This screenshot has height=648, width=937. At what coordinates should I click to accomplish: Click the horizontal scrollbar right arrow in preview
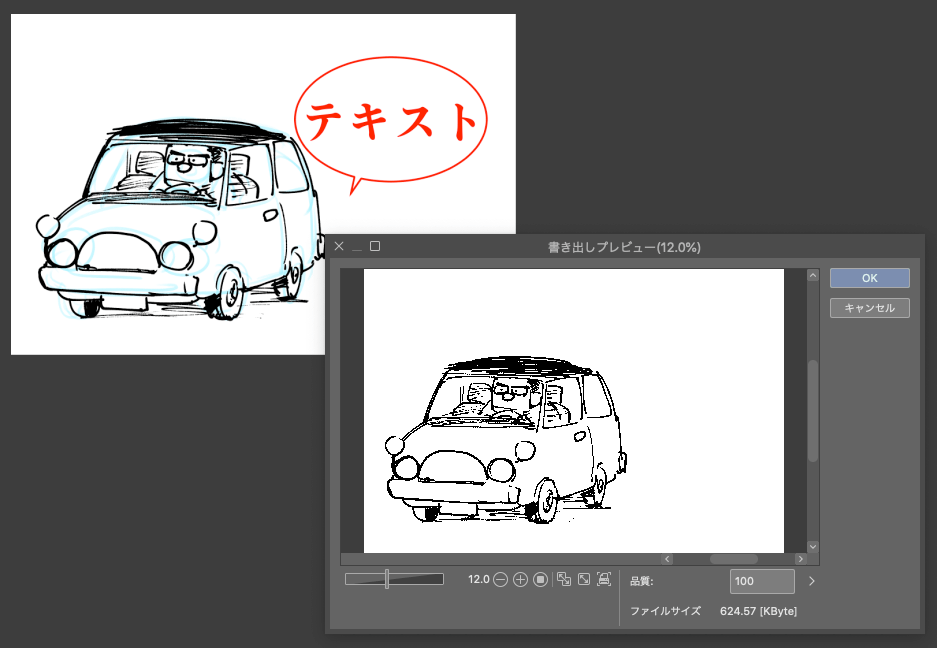click(800, 559)
